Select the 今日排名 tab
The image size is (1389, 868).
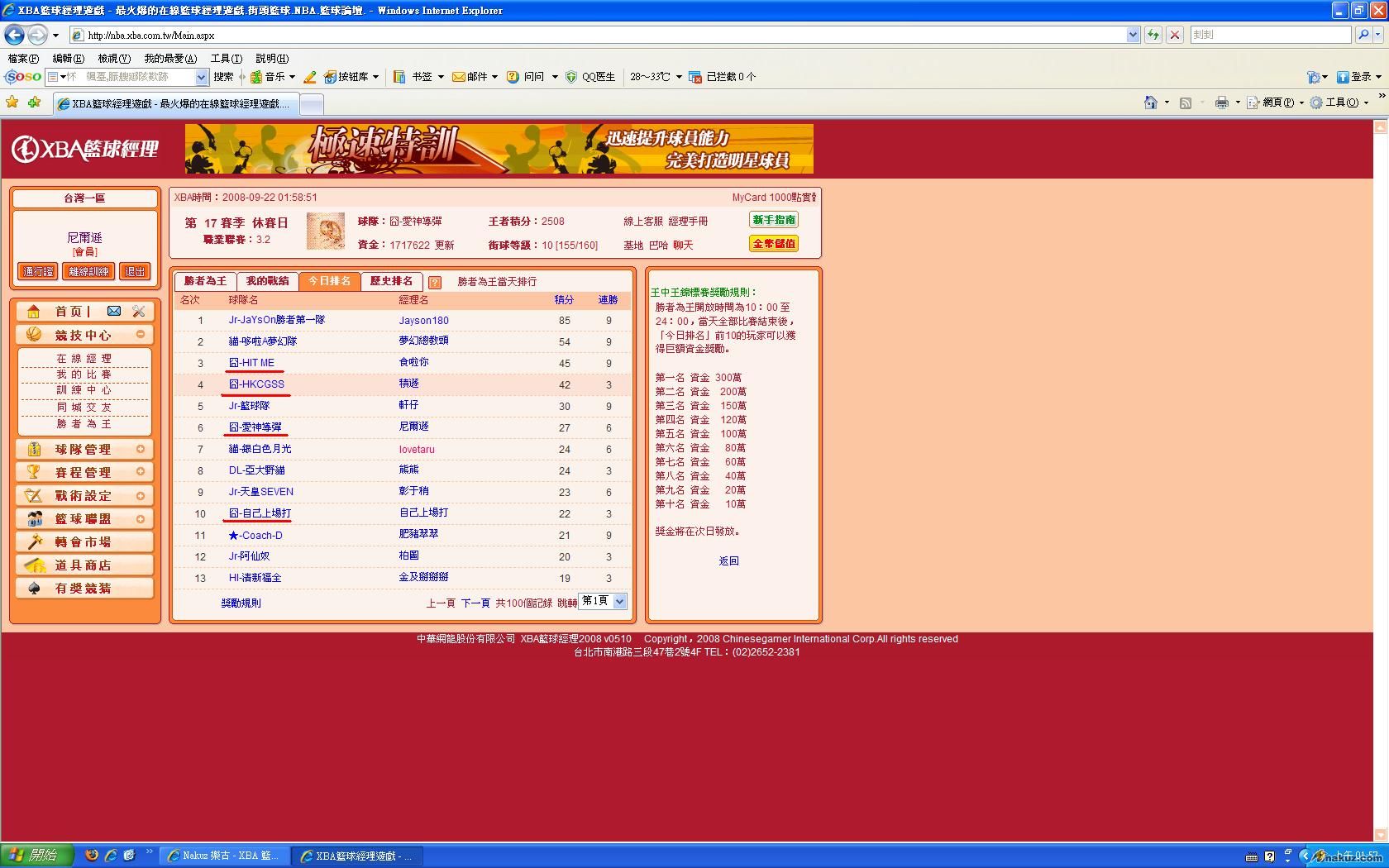(330, 282)
